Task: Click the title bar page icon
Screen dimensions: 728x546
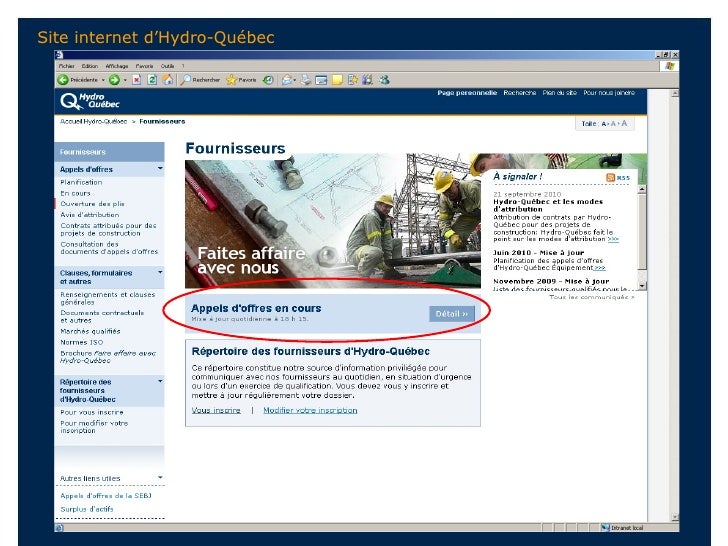Action: 59,55
